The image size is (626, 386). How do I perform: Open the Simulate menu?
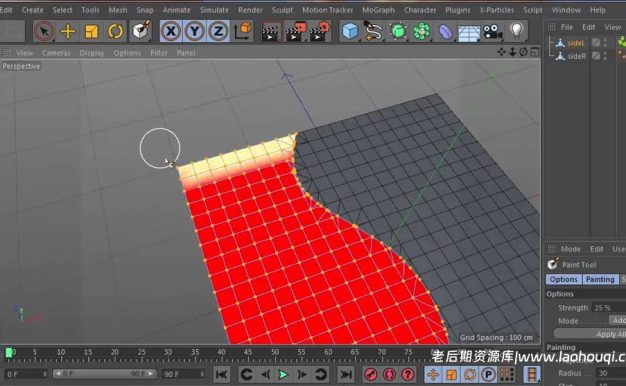click(214, 10)
